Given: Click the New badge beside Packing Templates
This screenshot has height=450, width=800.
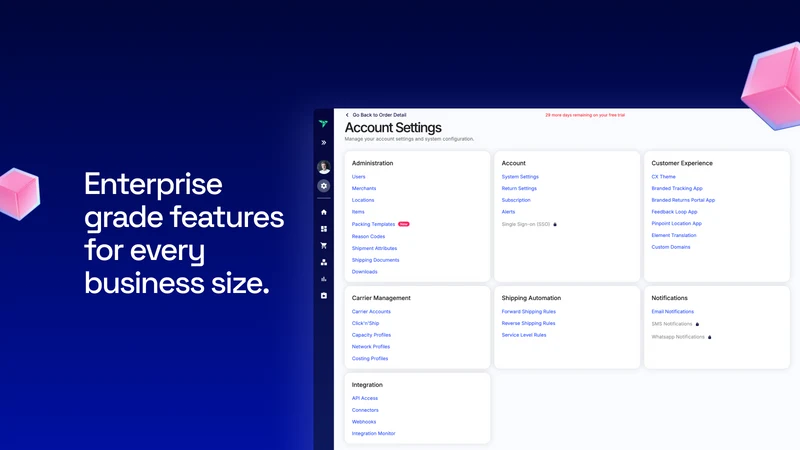Looking at the screenshot, I should [404, 224].
